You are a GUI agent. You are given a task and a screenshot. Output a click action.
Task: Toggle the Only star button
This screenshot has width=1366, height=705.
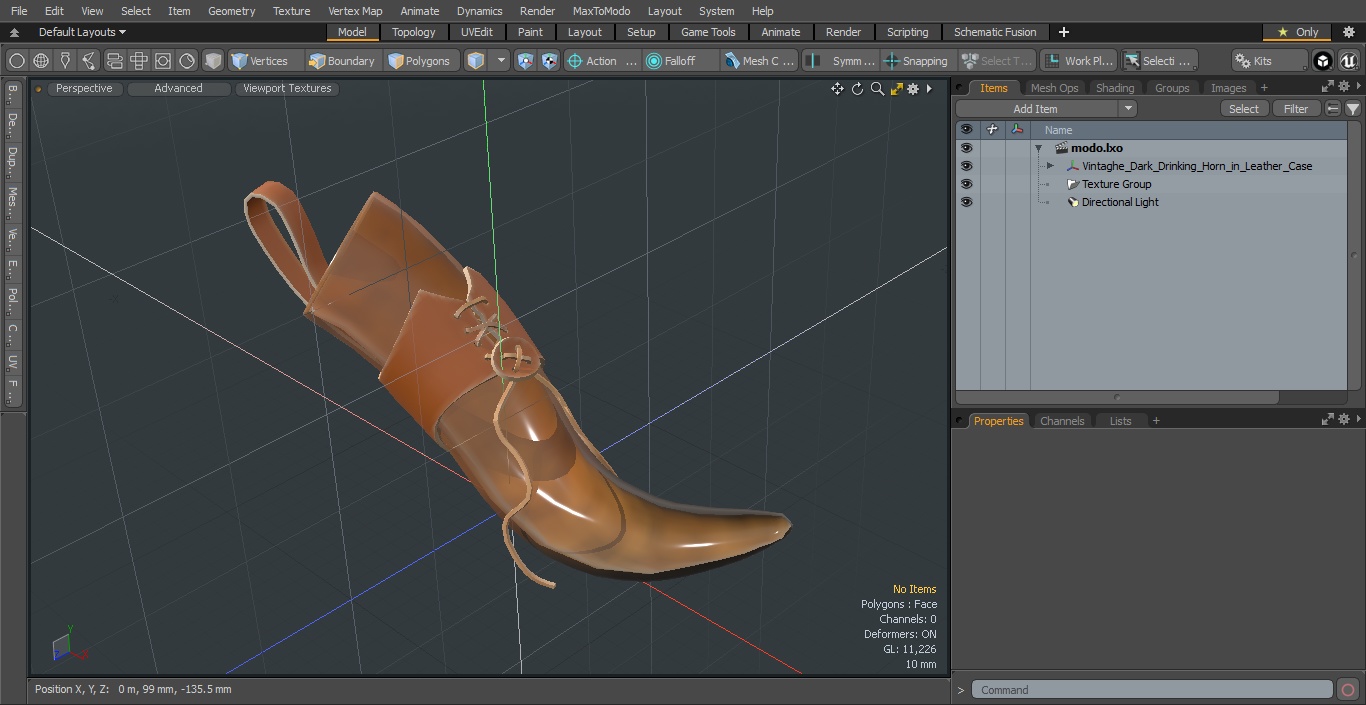1297,32
